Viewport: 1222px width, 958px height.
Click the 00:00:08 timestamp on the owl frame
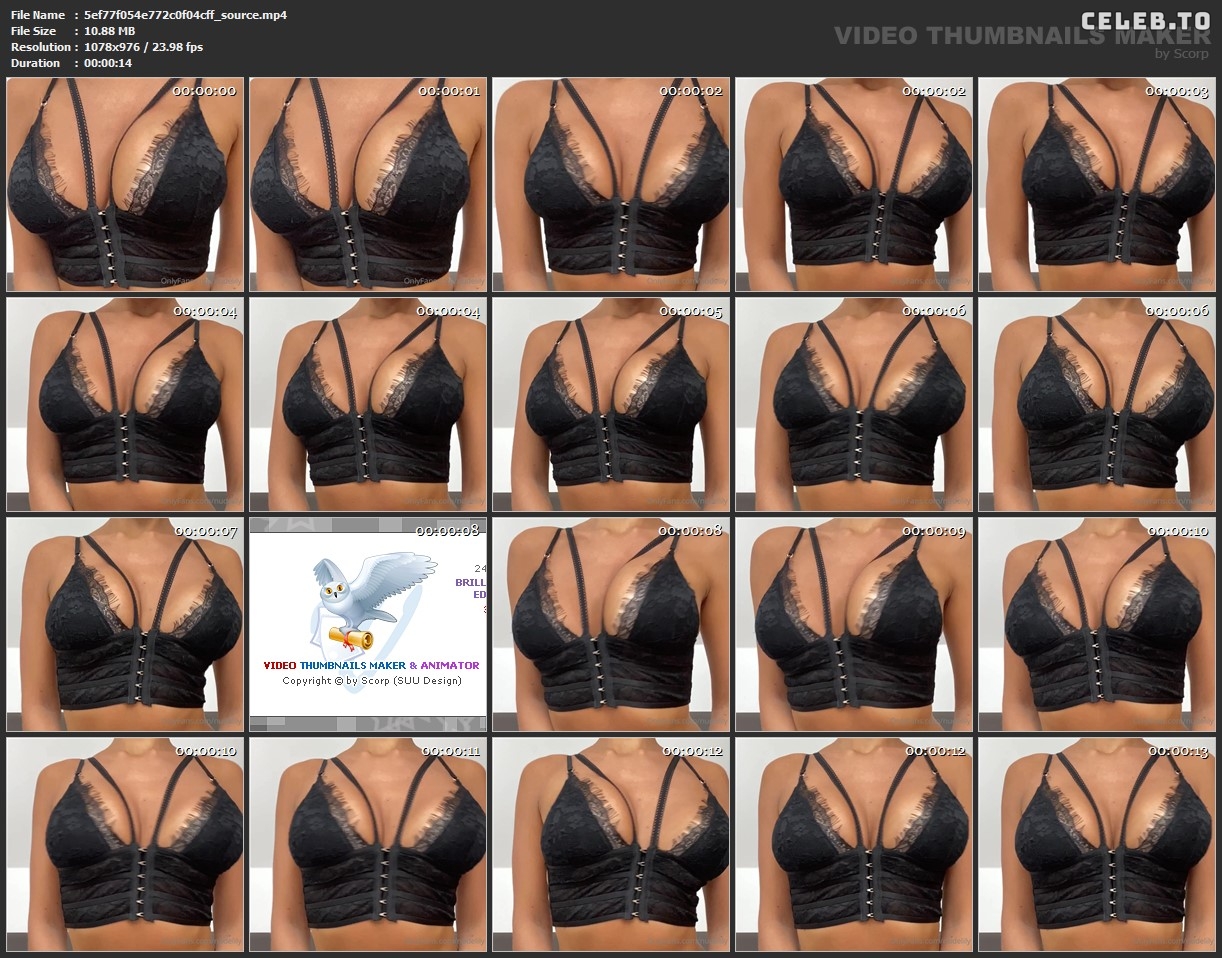451,531
